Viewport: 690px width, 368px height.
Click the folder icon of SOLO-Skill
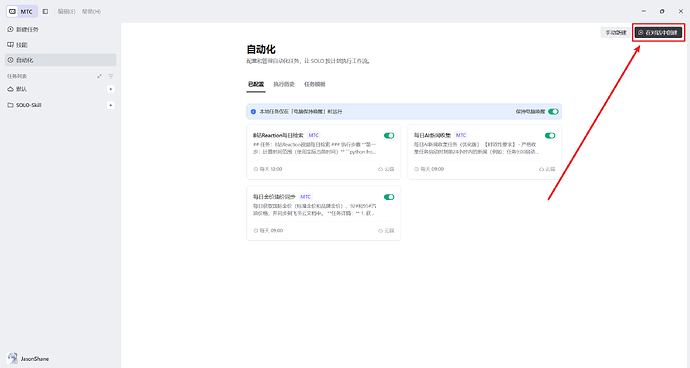[11, 105]
